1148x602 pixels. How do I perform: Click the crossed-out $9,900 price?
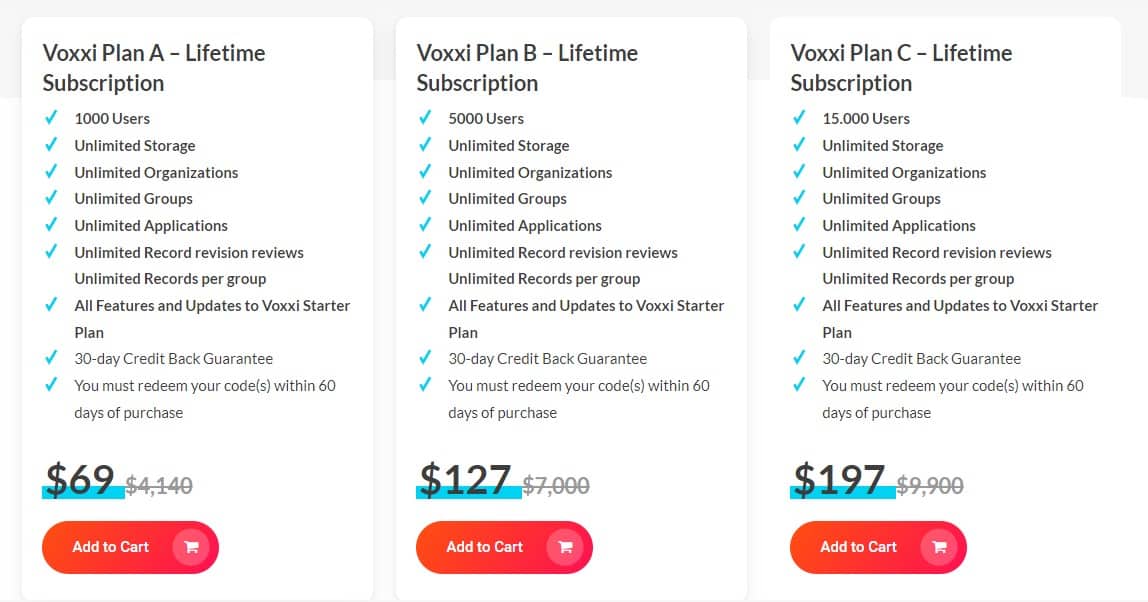[x=930, y=485]
